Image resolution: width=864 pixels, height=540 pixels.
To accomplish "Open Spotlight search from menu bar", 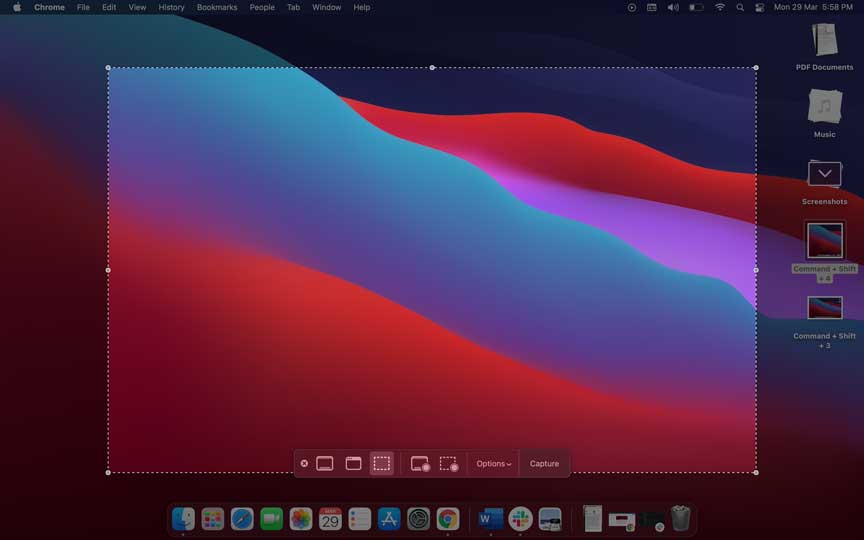I will pos(740,7).
